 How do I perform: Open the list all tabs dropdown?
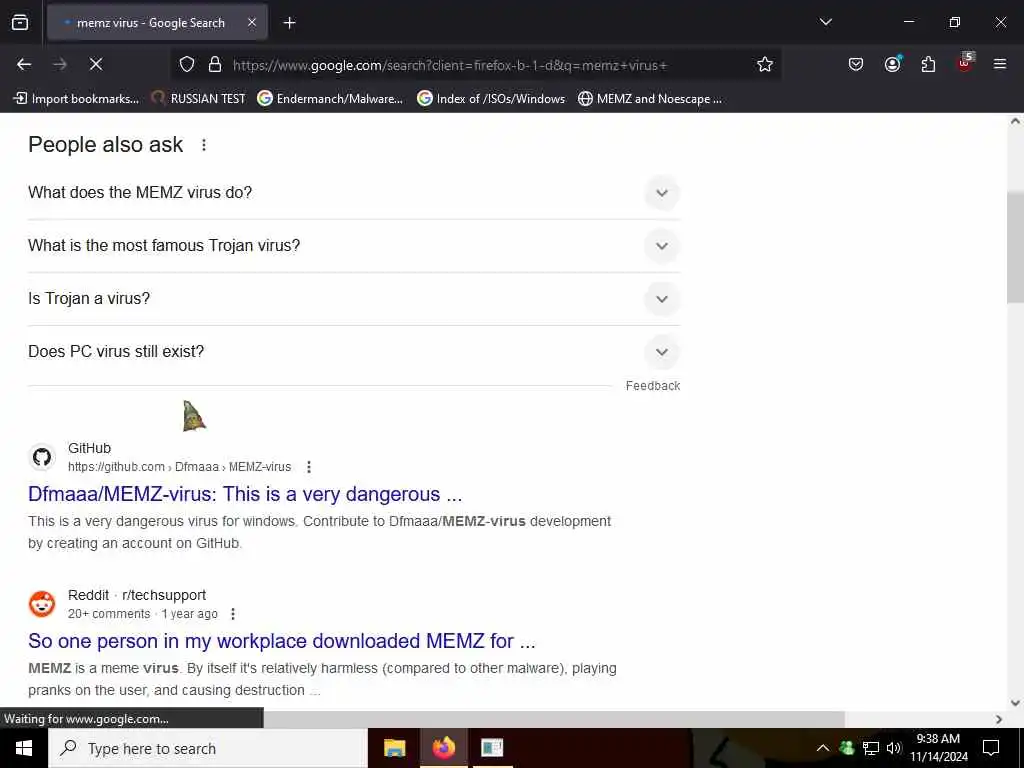point(825,22)
